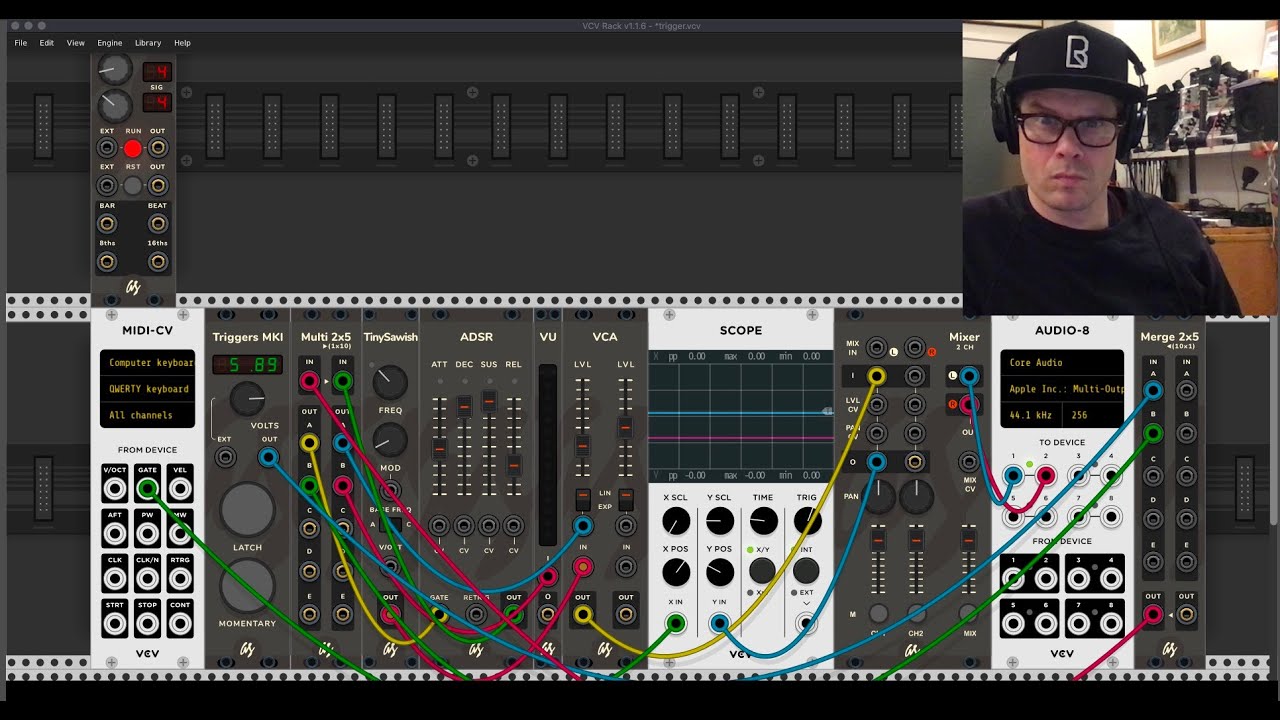Viewport: 1280px width, 720px height.
Task: Click the SUS sustain slider on ADSR
Action: coord(489,401)
